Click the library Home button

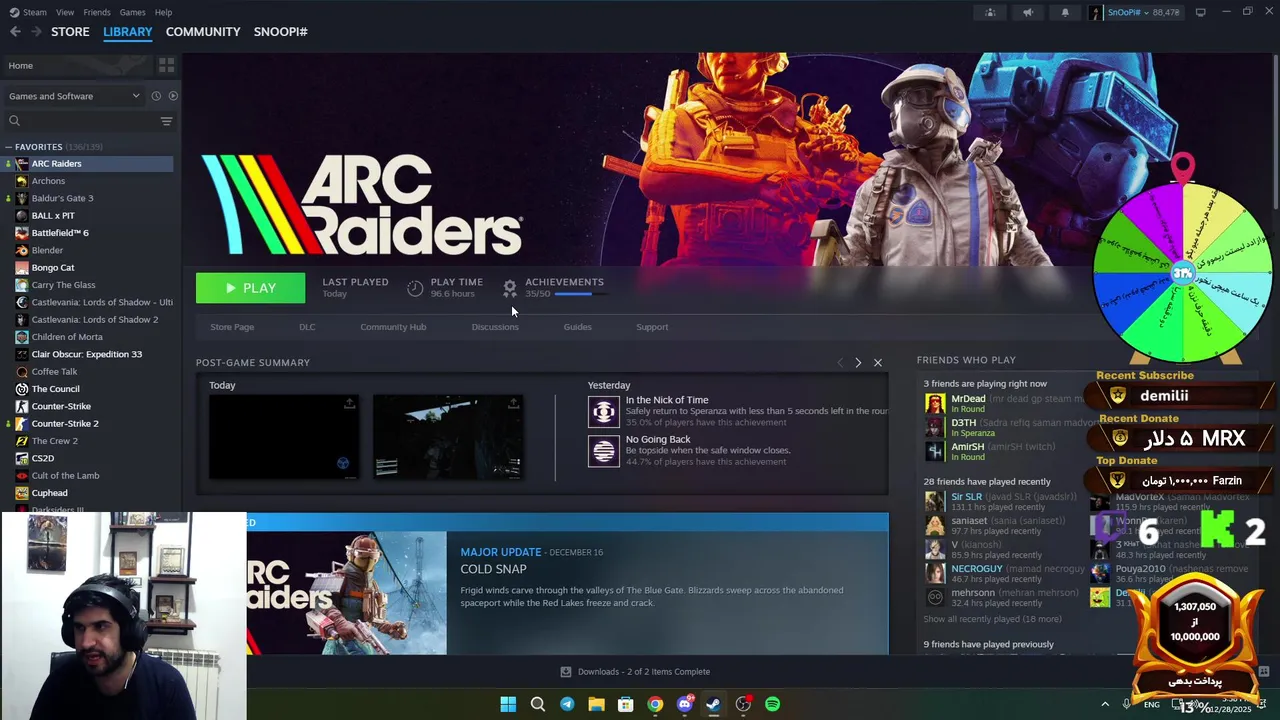coord(76,66)
